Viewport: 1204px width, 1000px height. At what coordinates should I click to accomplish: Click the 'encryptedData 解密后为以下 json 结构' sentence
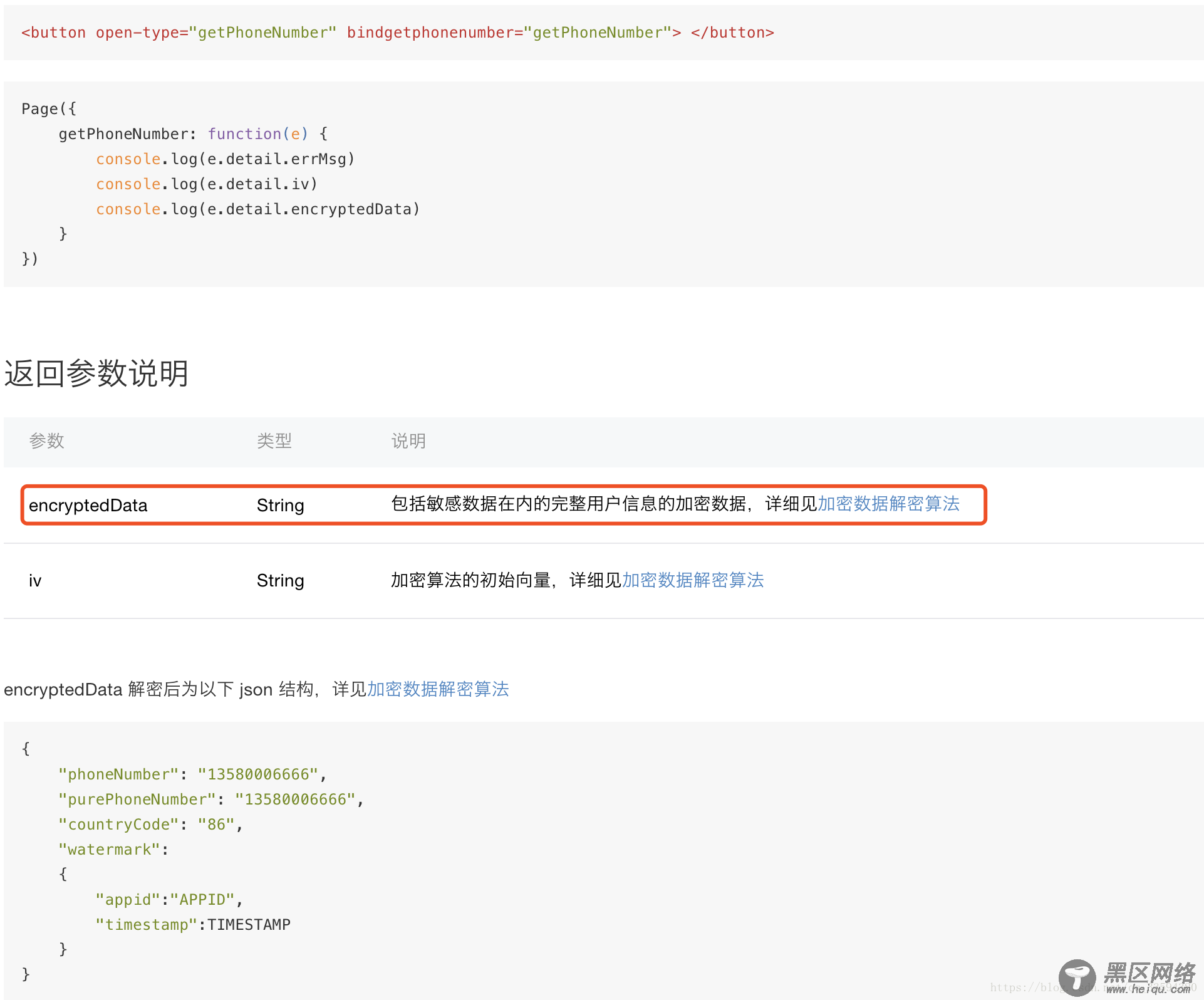coord(159,689)
